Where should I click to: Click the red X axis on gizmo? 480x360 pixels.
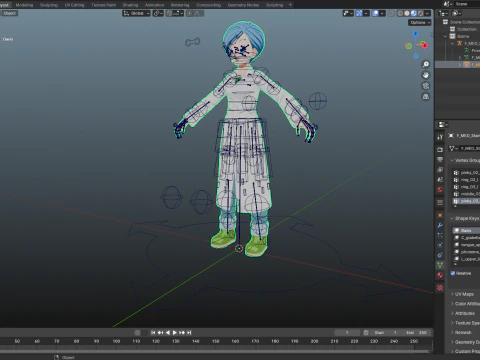pos(425,45)
